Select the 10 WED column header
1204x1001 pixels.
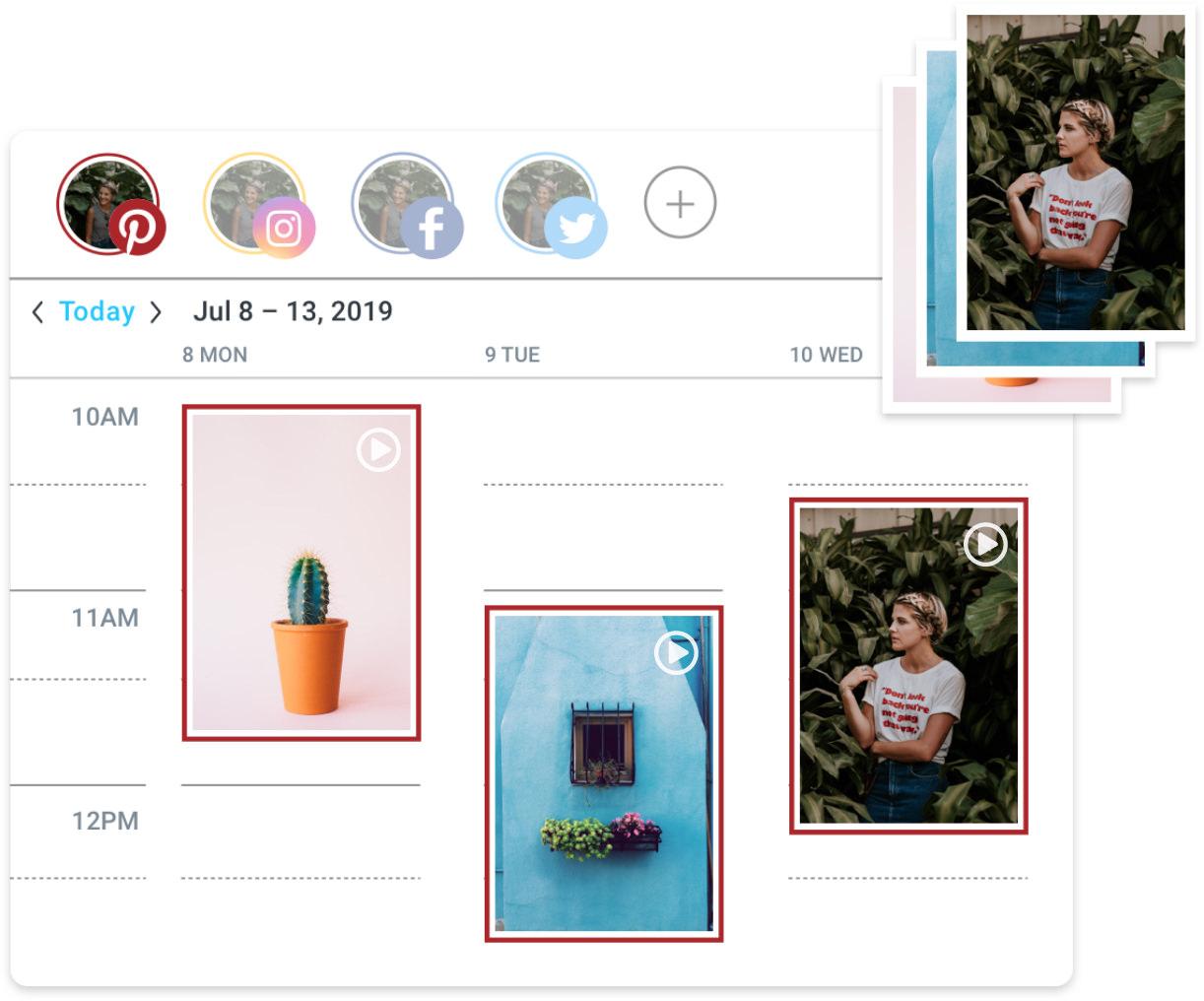pos(826,355)
